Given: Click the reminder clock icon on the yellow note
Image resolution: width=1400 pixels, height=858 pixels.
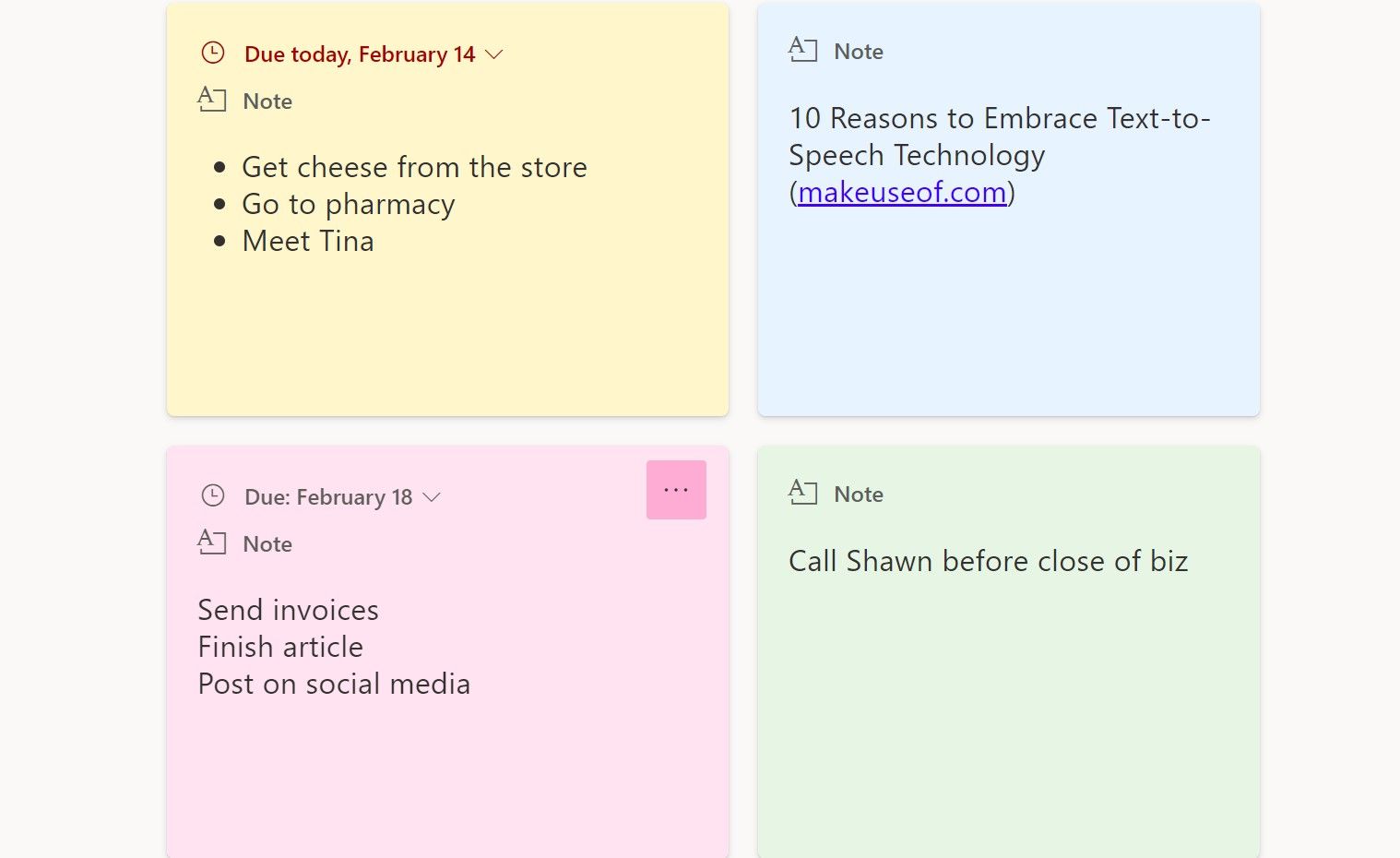Looking at the screenshot, I should point(213,53).
